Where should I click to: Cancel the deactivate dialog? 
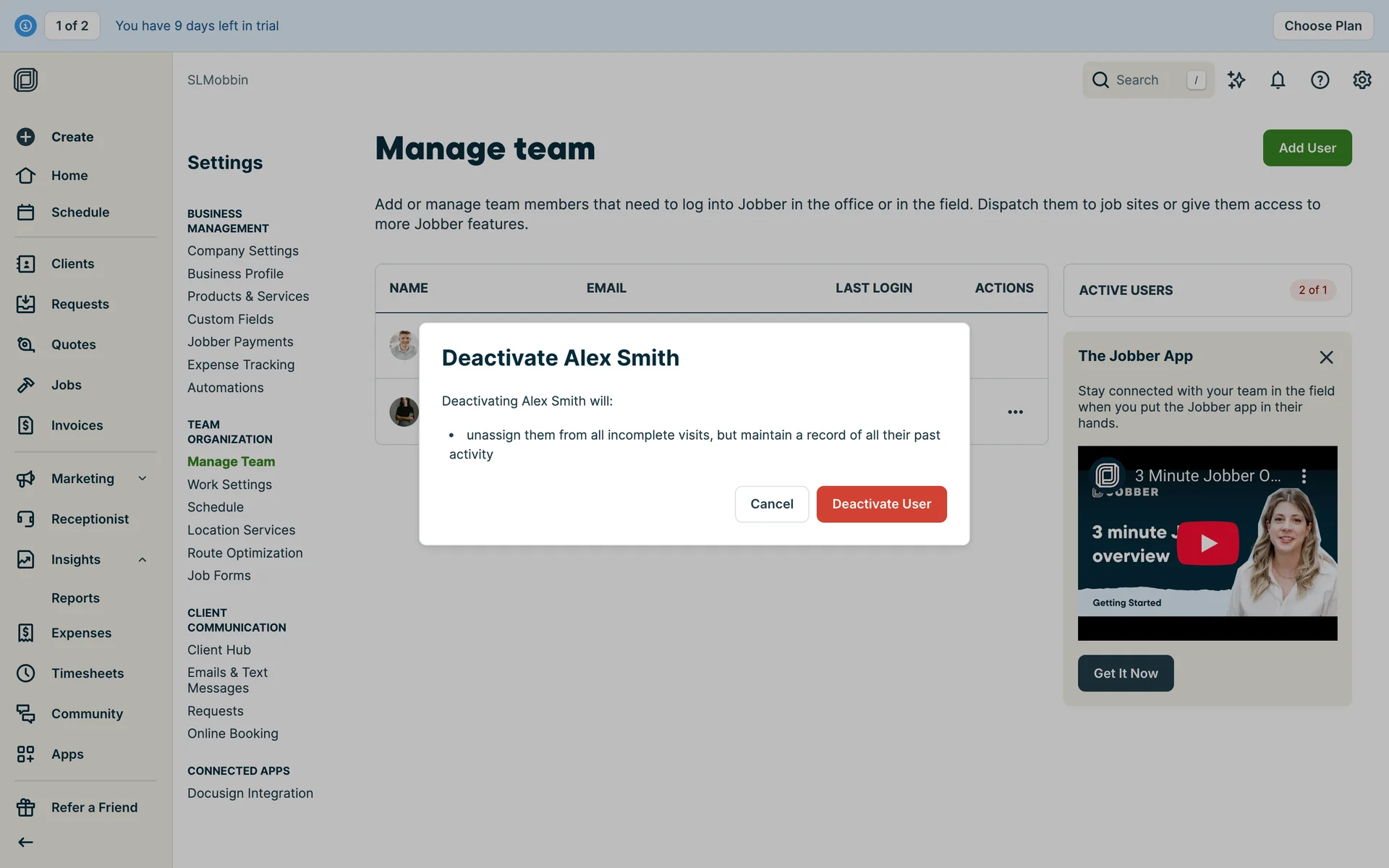tap(771, 504)
